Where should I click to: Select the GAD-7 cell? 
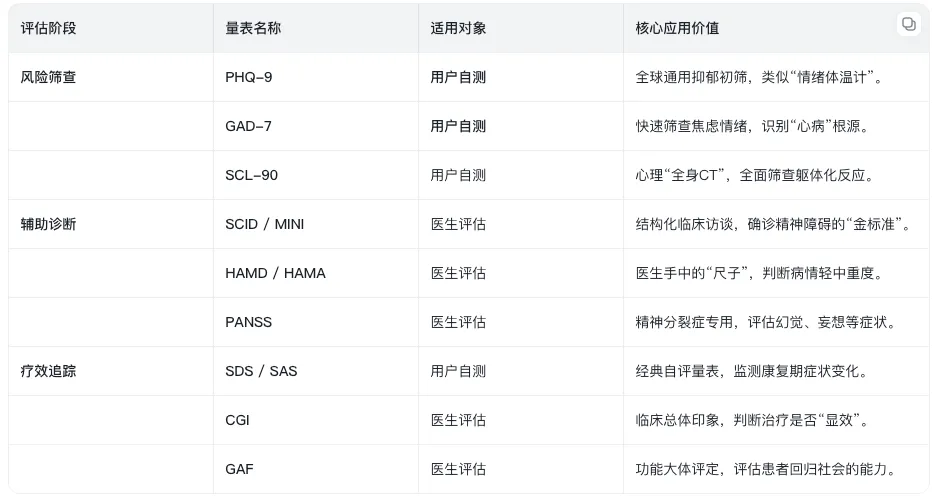(x=248, y=126)
